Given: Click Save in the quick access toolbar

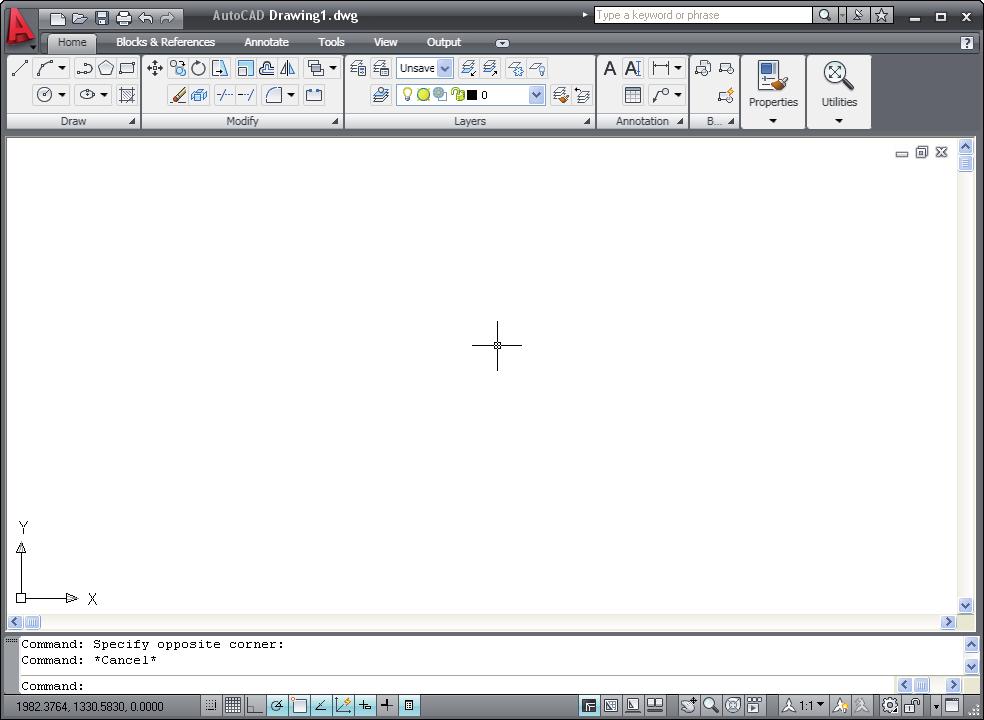Looking at the screenshot, I should coord(102,18).
